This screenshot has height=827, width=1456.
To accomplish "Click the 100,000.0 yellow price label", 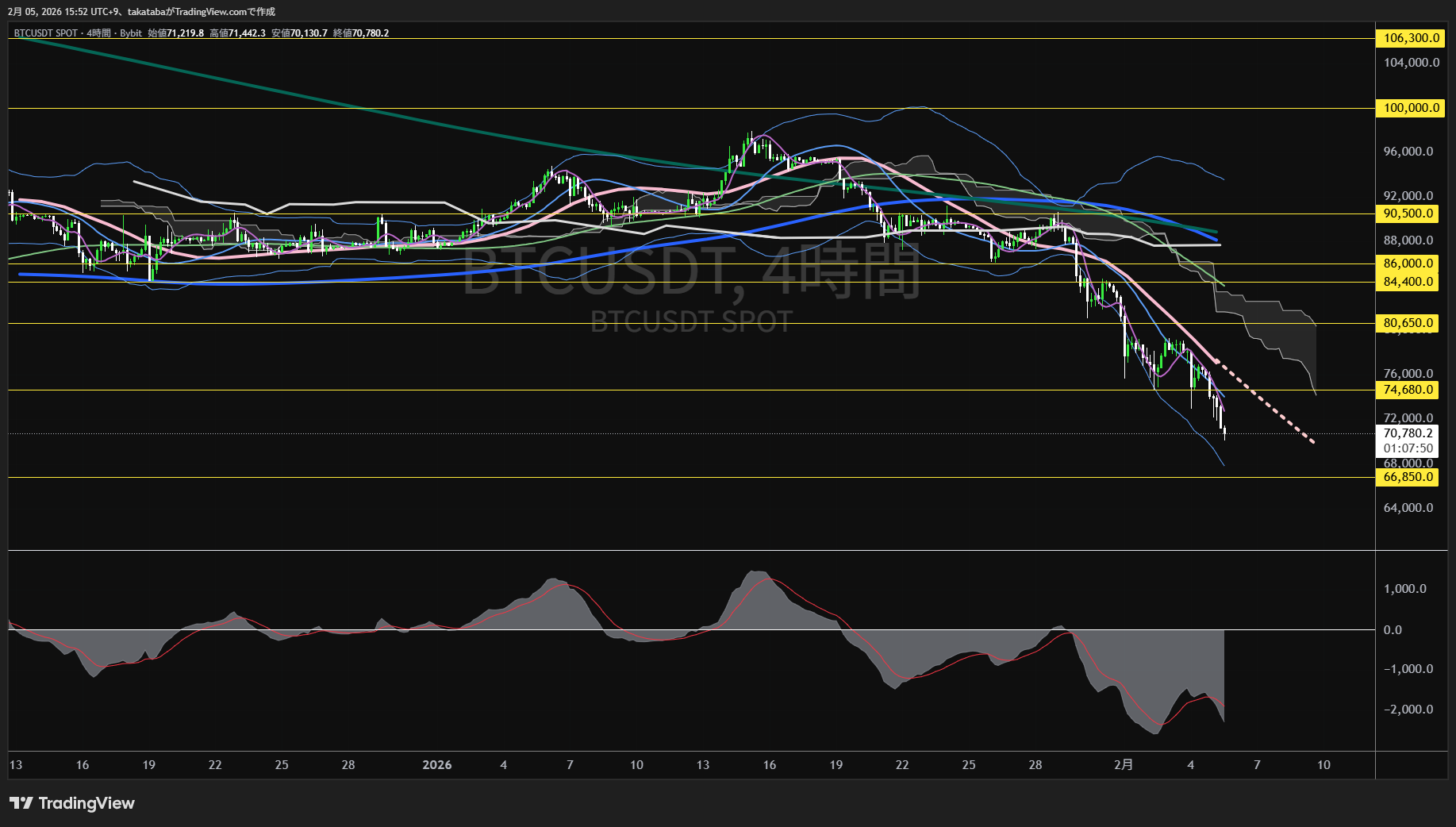I will coord(1411,108).
